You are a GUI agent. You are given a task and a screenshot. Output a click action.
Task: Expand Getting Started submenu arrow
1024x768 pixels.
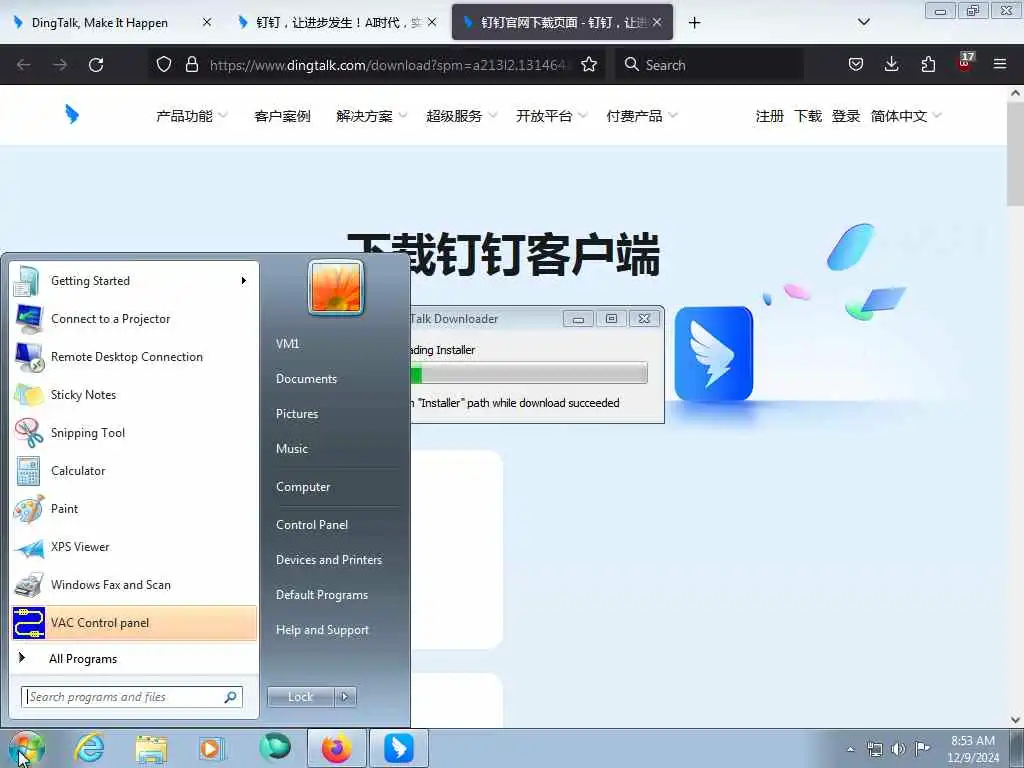(244, 281)
